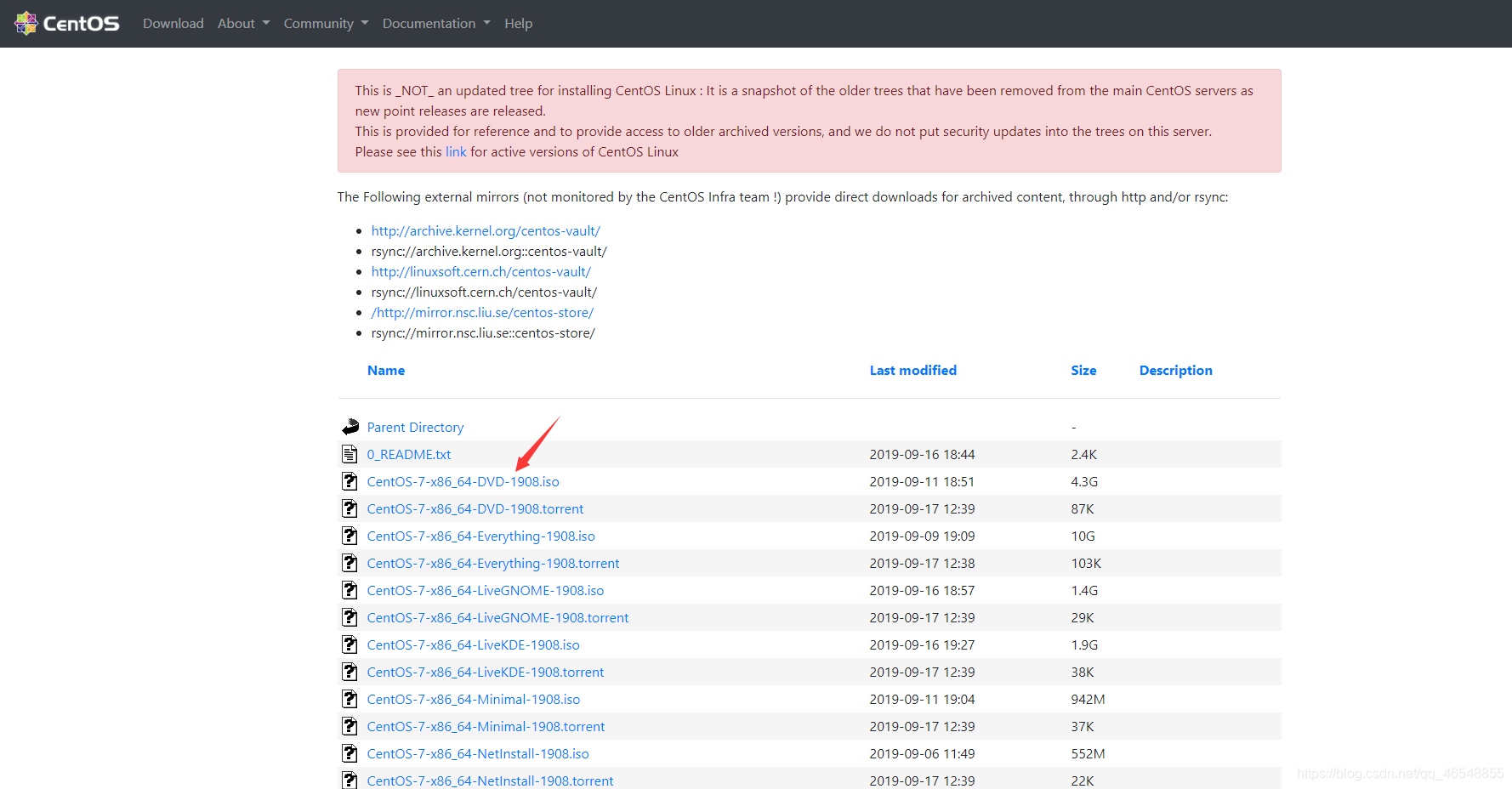Screen dimensions: 1512x789
Task: Download CentOS-7-x86_64-DVD-1908.iso
Action: [463, 482]
